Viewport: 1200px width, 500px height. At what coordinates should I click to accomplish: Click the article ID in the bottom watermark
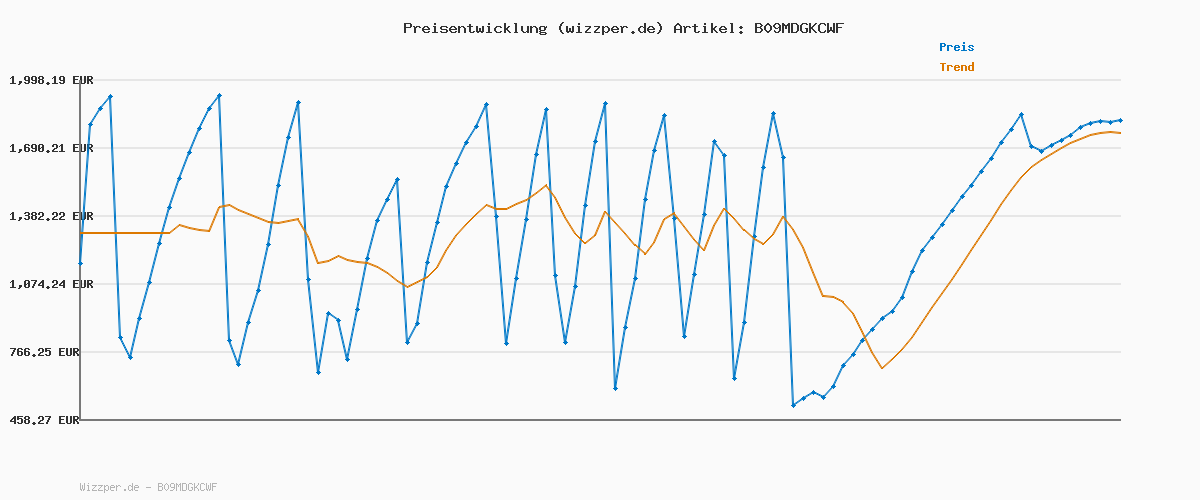[x=187, y=488]
